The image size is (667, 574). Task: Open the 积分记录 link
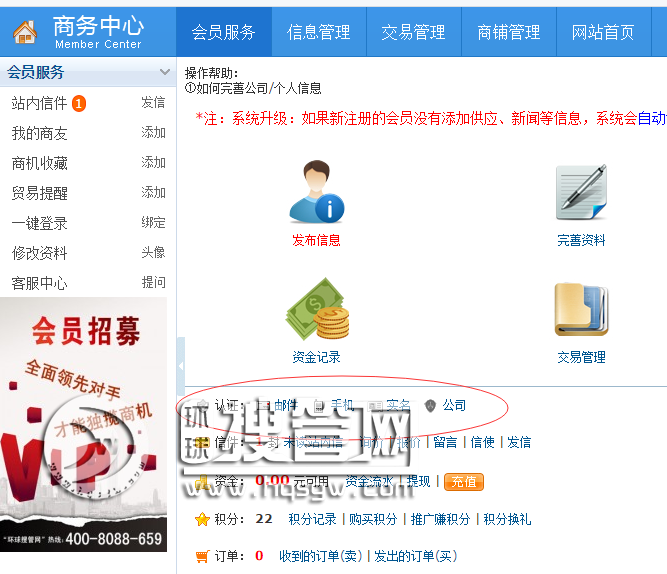click(313, 519)
